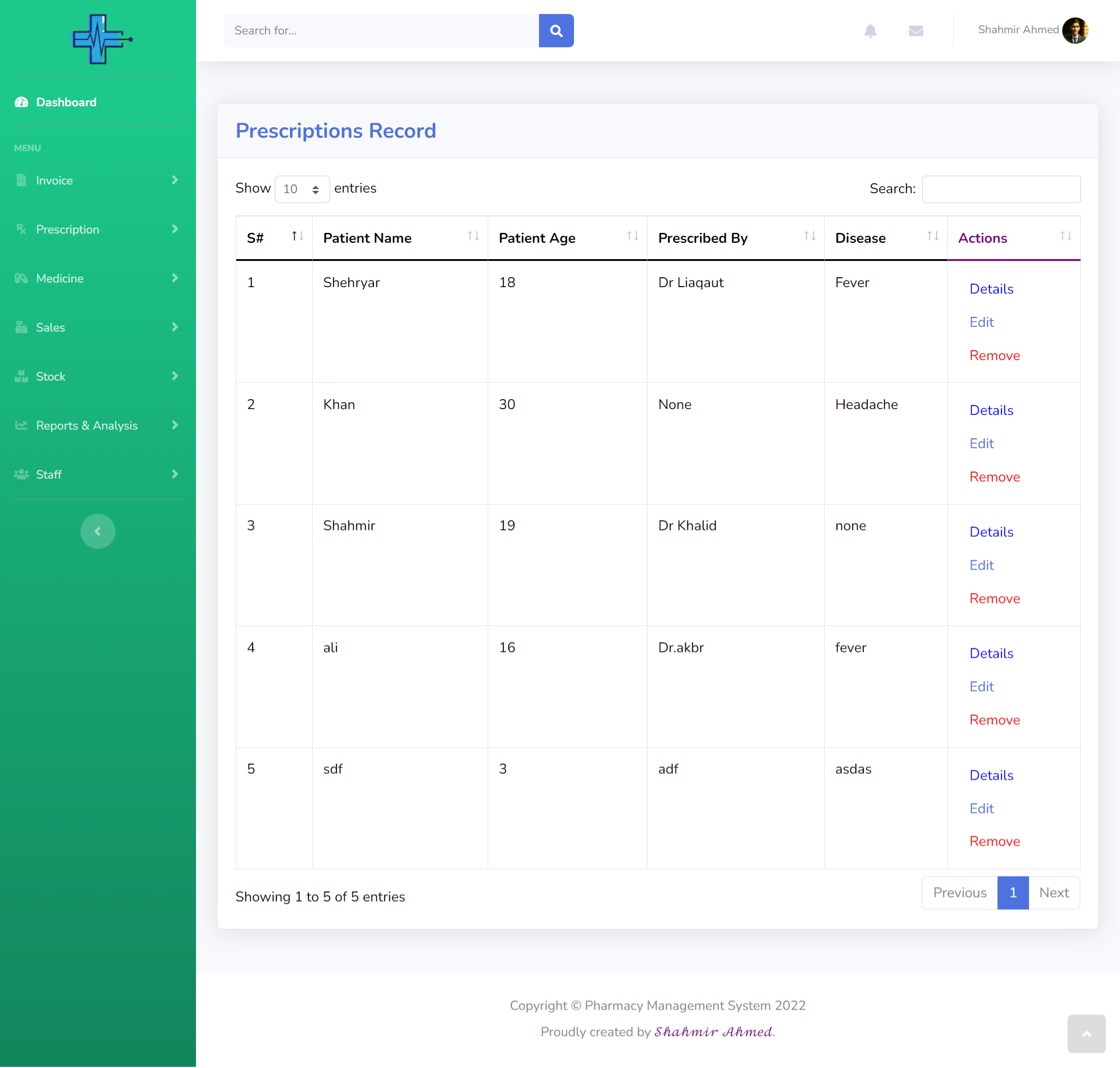The width and height of the screenshot is (1120, 1068).
Task: Expand the Medicine sidebar menu
Action: 97,278
